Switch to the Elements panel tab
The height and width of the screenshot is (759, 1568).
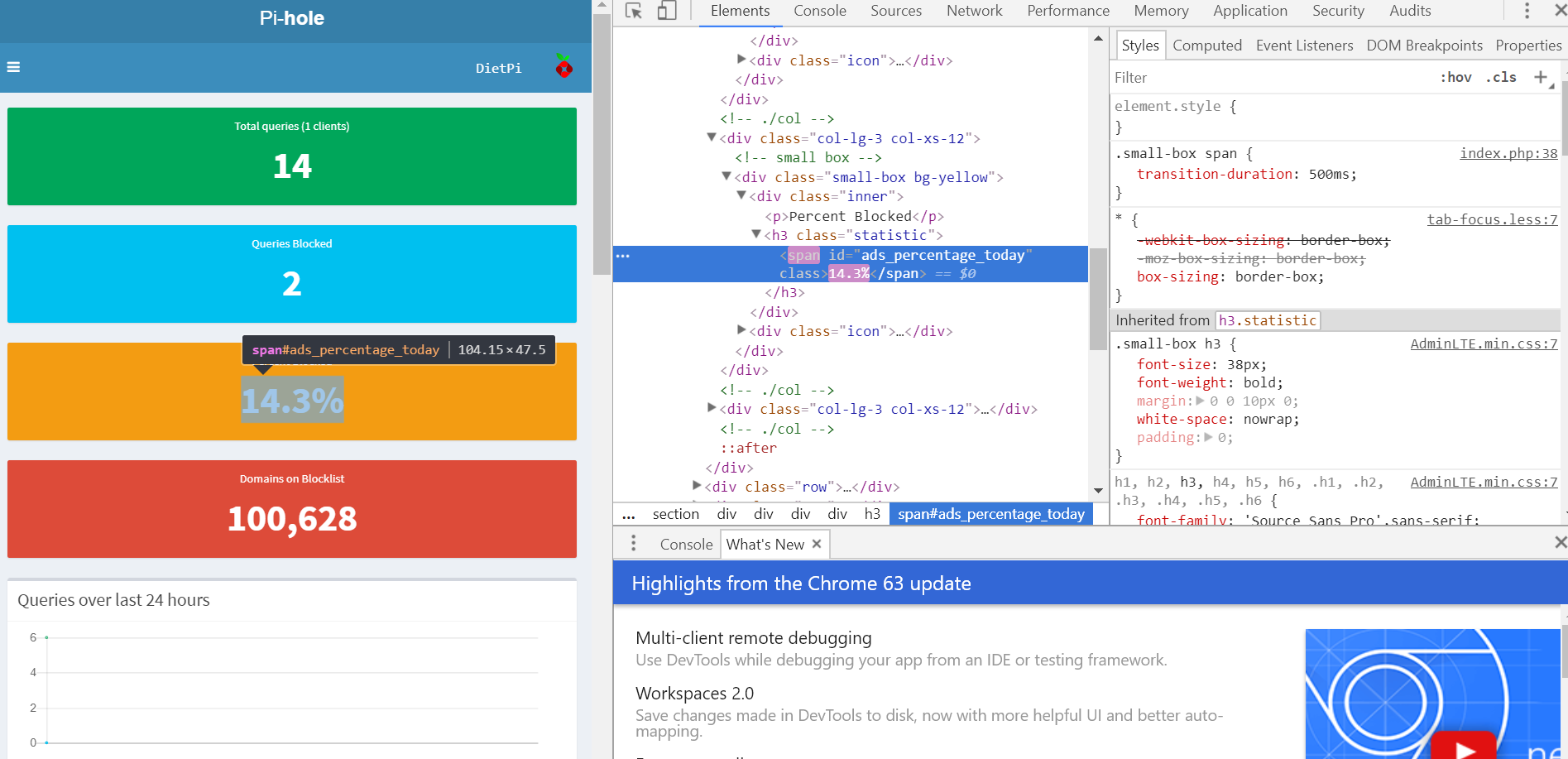click(x=740, y=11)
